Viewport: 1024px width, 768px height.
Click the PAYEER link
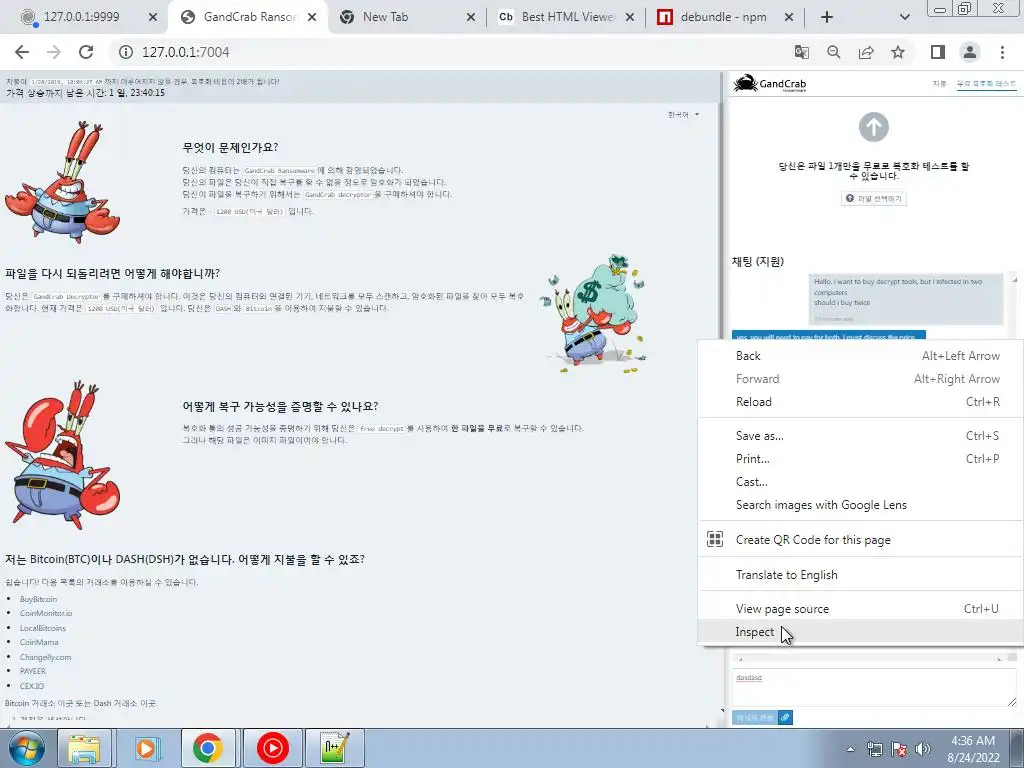tap(33, 671)
